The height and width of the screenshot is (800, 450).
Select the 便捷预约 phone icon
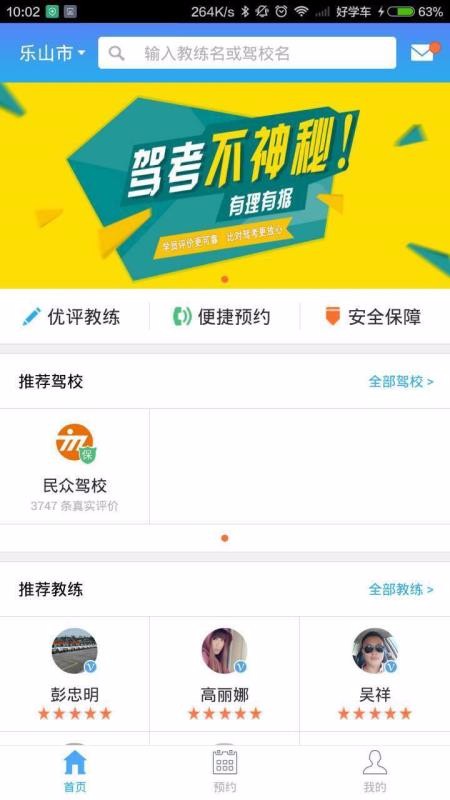(x=182, y=317)
